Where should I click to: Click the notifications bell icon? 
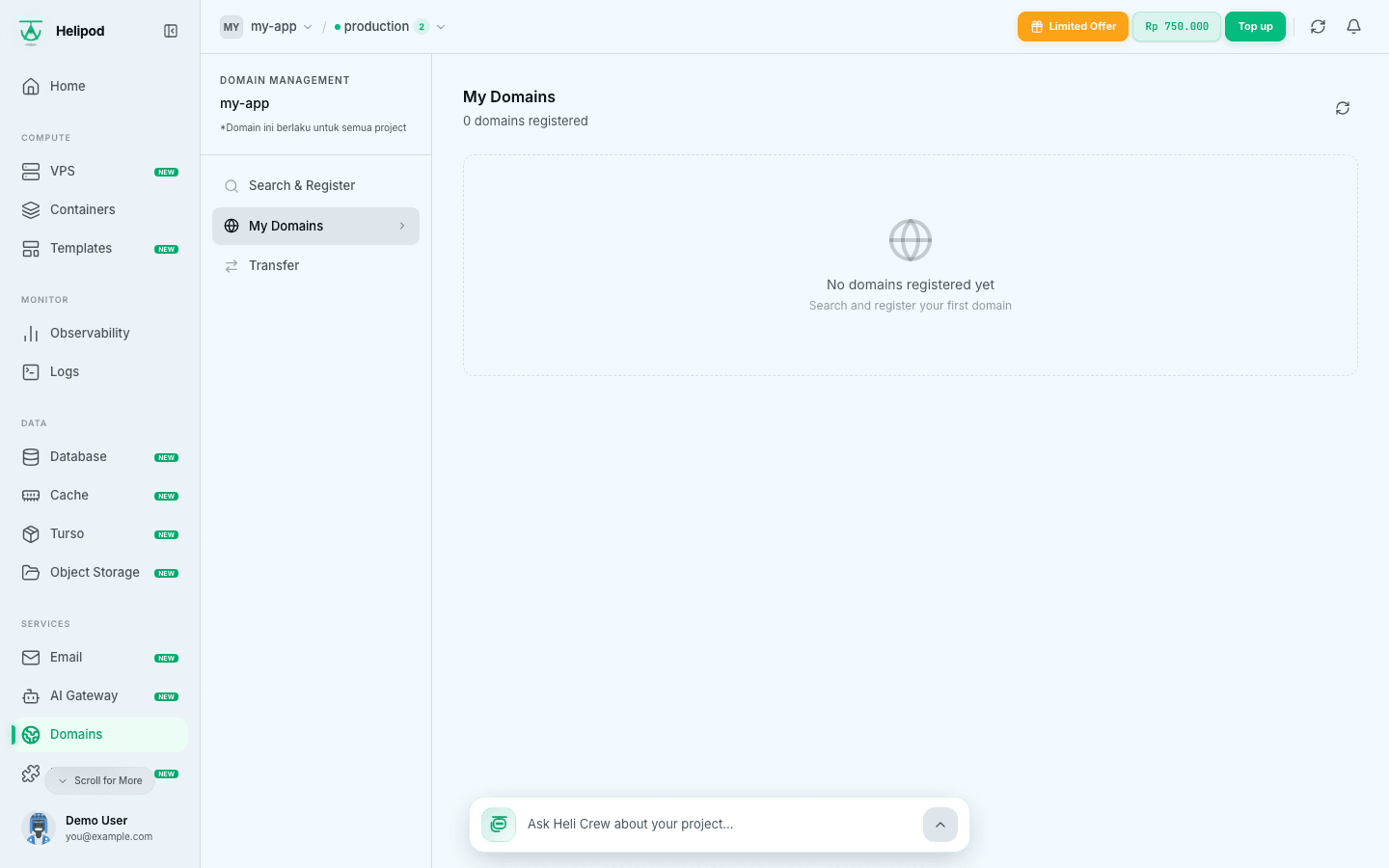coord(1353,27)
